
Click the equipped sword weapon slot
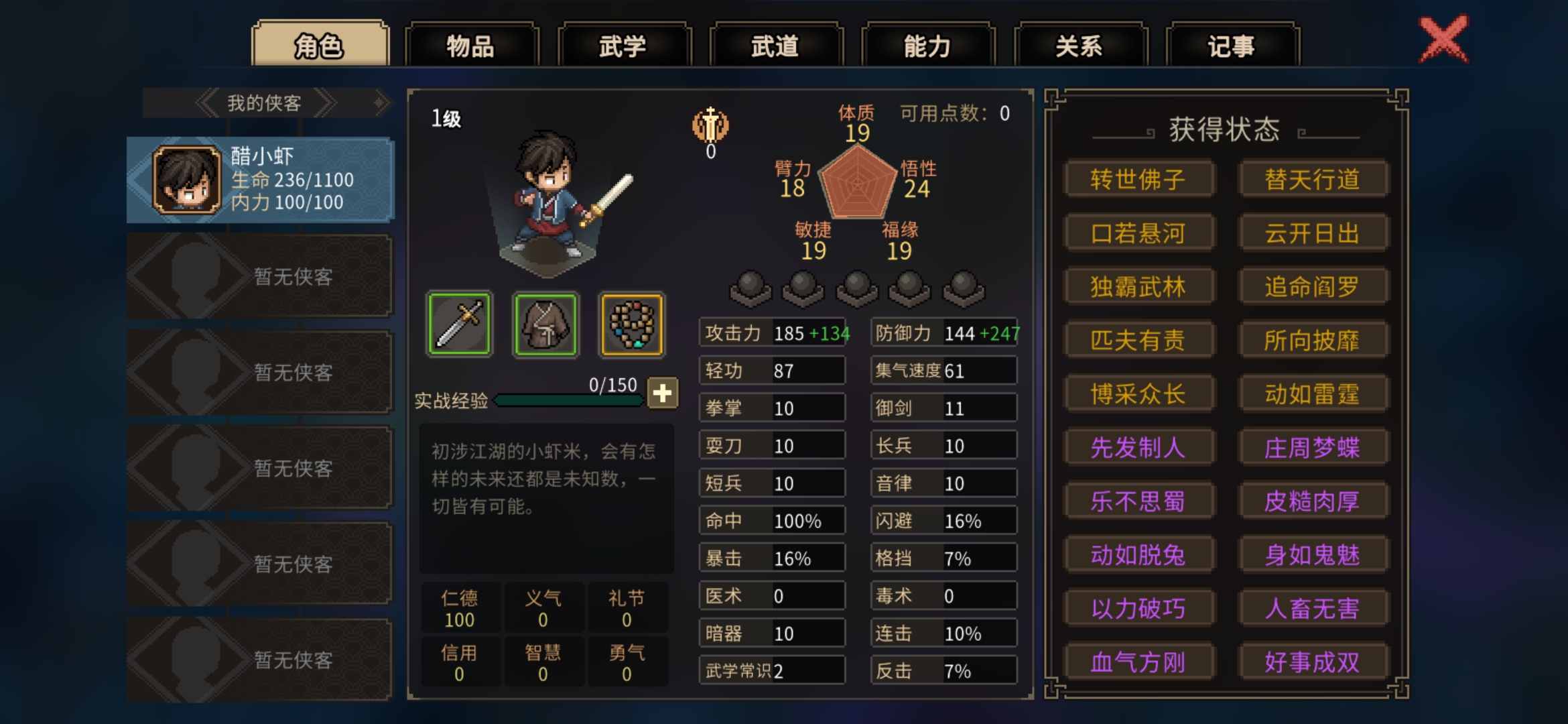tap(460, 324)
